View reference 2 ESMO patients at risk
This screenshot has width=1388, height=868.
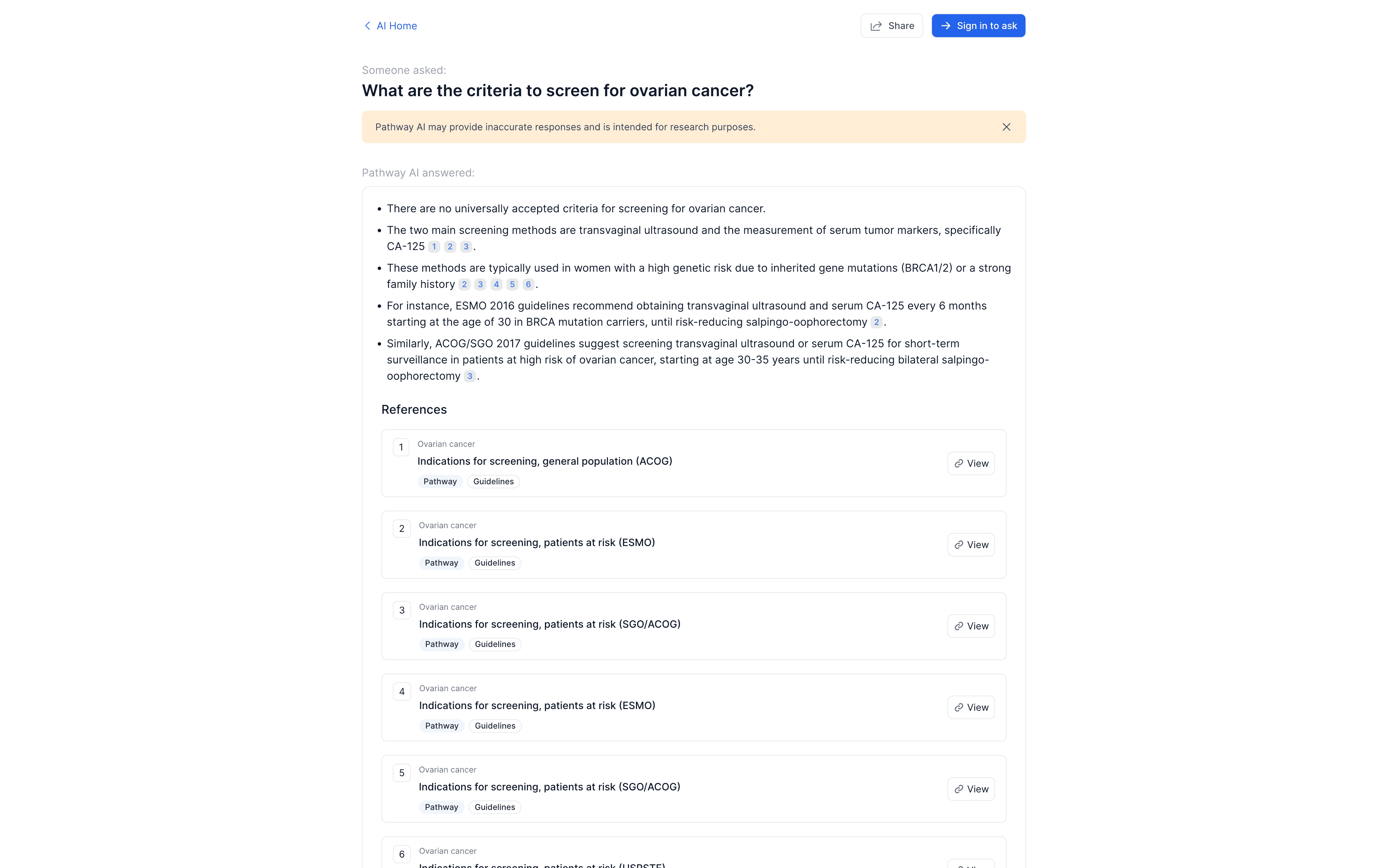(x=971, y=545)
